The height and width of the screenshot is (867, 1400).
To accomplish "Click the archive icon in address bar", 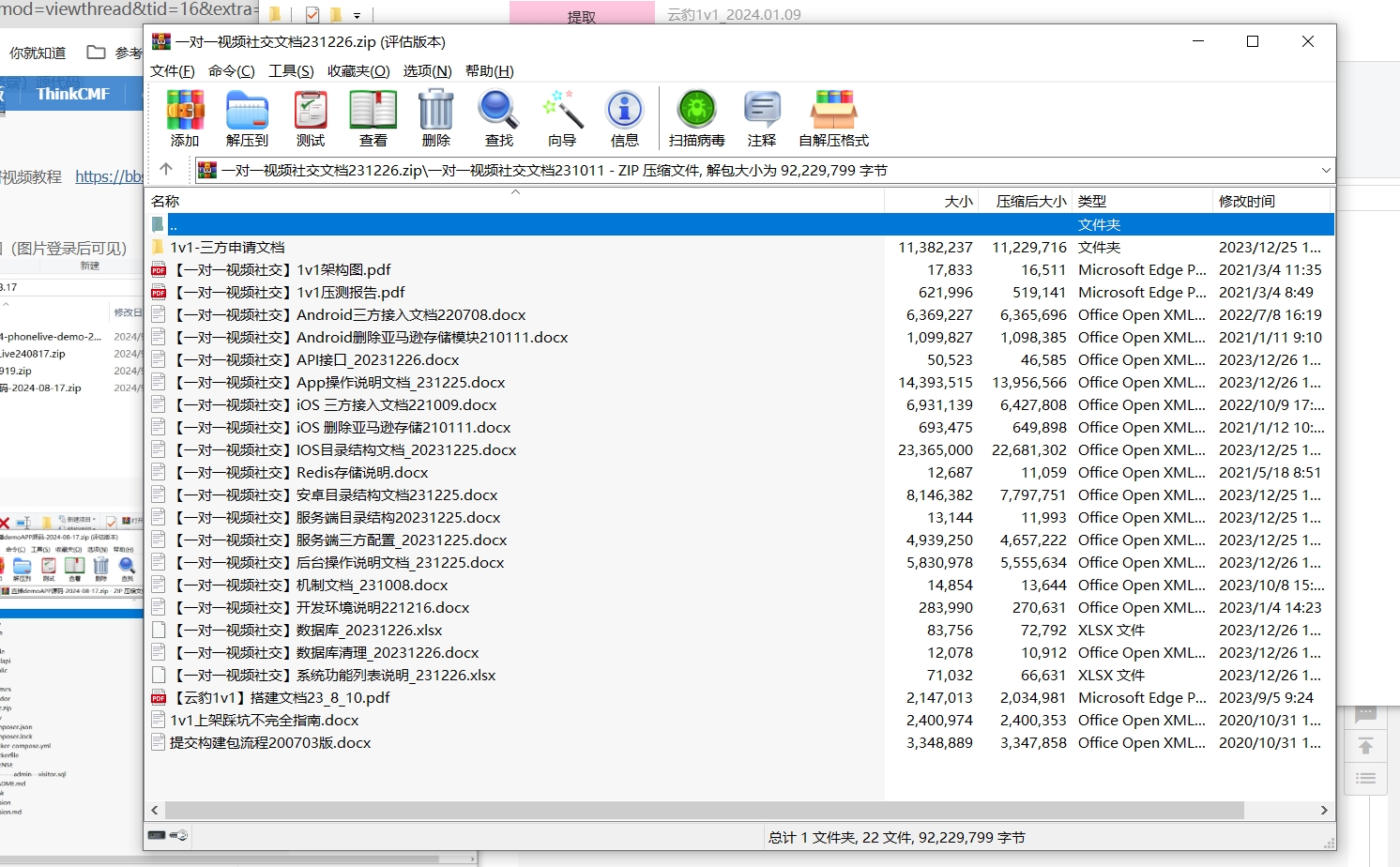I will [x=207, y=170].
